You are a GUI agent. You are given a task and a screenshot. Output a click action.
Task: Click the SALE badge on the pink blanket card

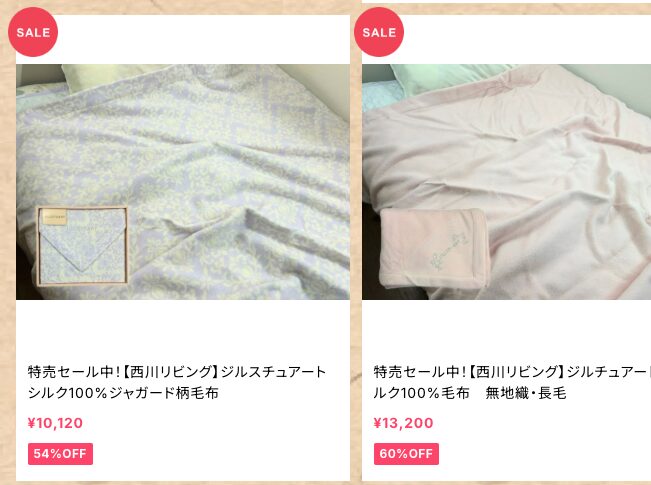379,32
